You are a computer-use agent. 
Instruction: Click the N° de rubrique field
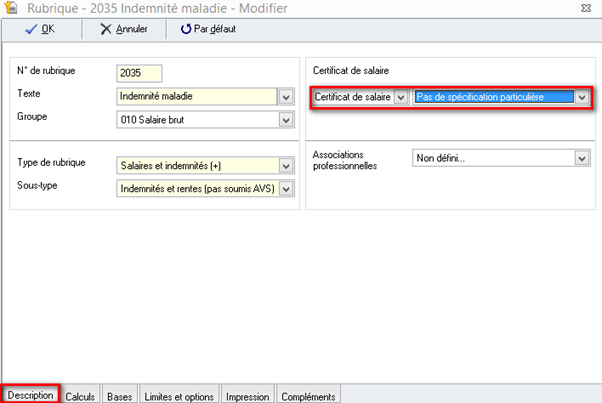coord(139,73)
